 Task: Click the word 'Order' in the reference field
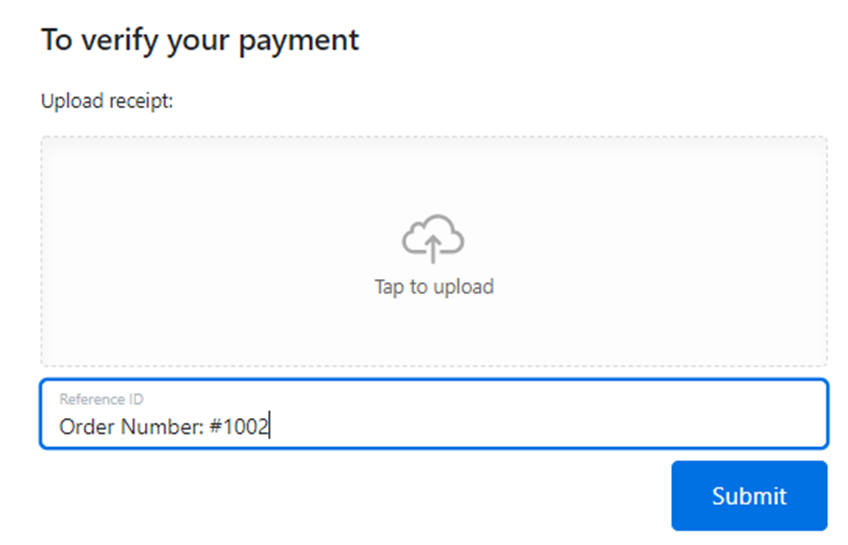(86, 427)
